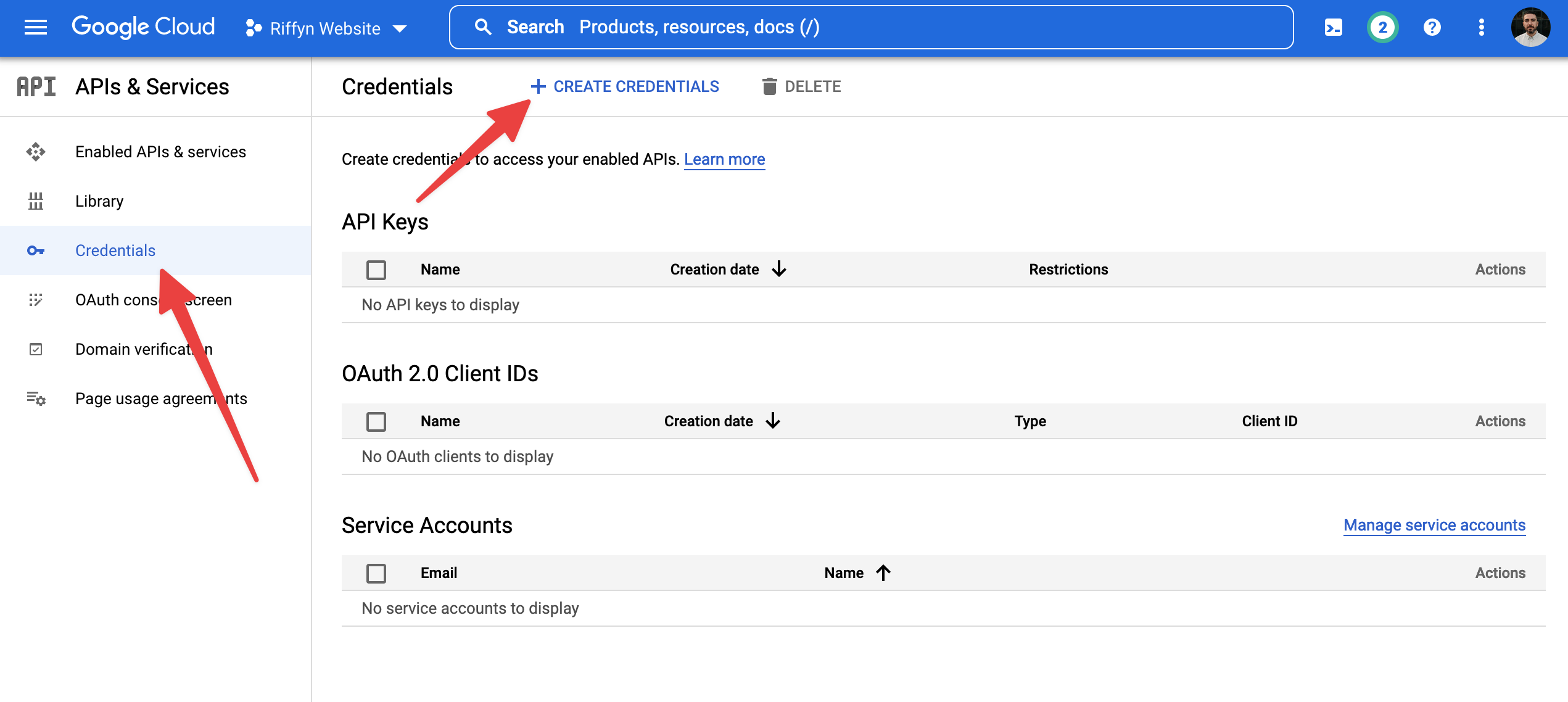Click the API logo icon
The width and height of the screenshot is (1568, 702).
[x=36, y=87]
